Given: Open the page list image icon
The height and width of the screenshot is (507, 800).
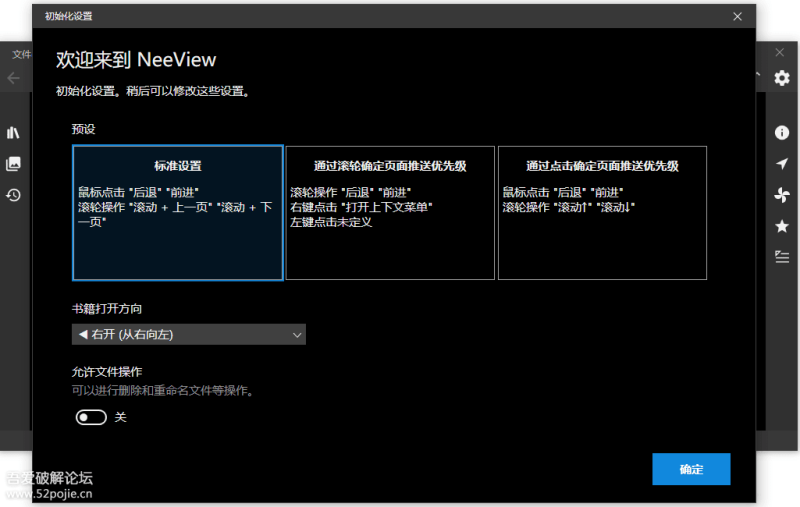Looking at the screenshot, I should click(x=13, y=164).
